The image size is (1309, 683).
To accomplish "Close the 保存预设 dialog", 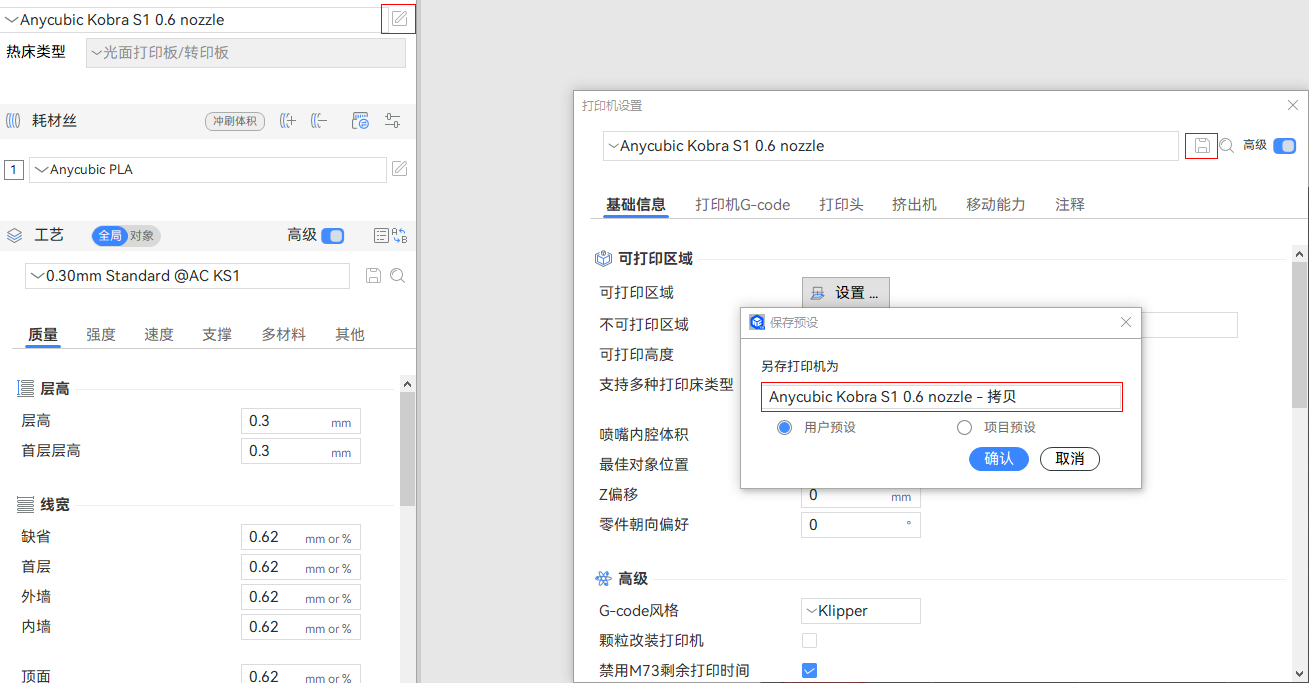I will (1126, 322).
